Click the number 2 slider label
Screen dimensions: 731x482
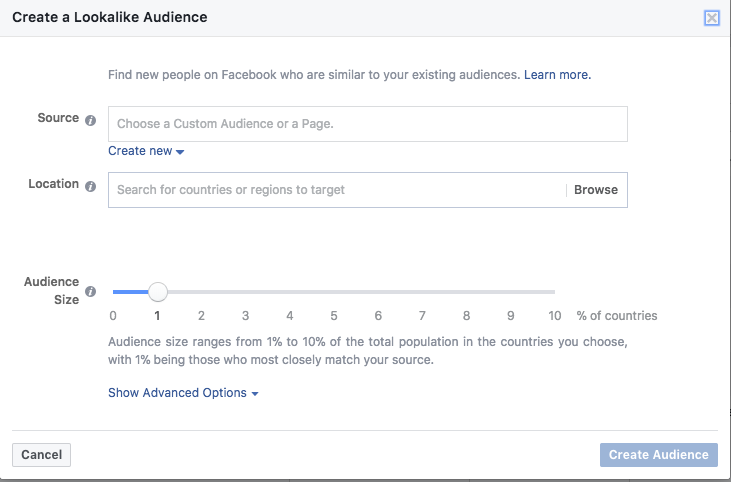click(x=201, y=316)
